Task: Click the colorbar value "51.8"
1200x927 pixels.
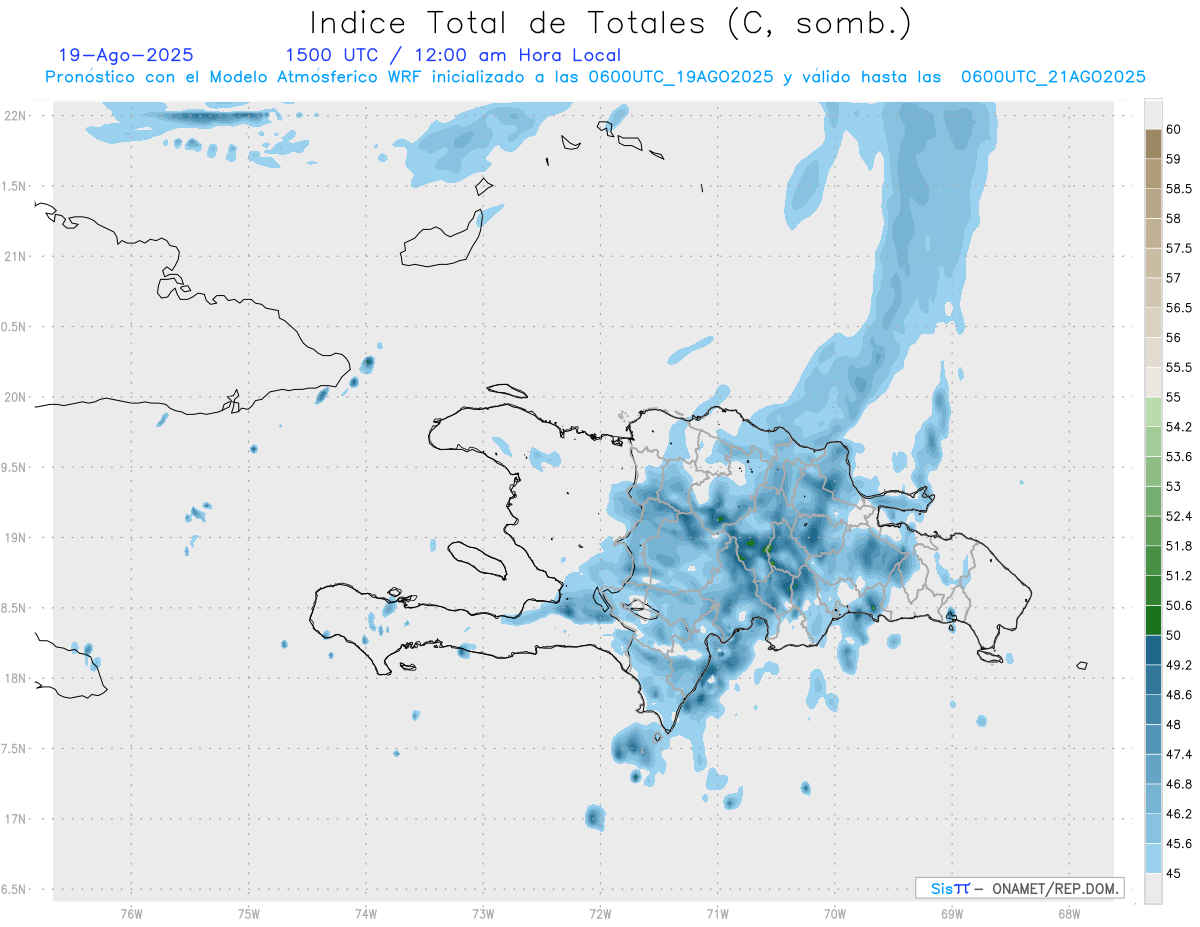Action: (x=1178, y=546)
